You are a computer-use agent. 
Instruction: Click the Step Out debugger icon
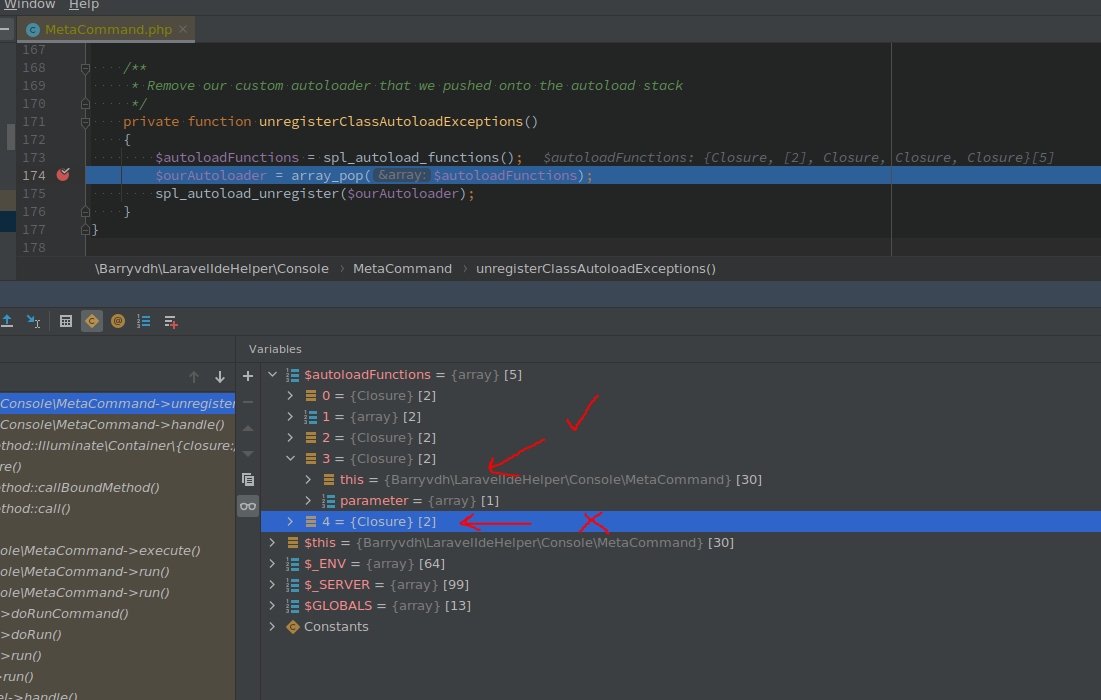[7, 321]
